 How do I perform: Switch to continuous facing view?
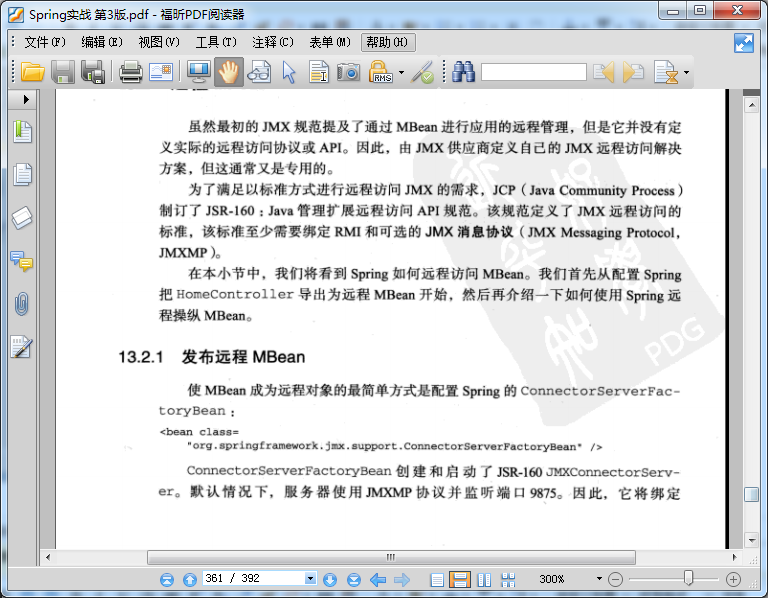(508, 580)
